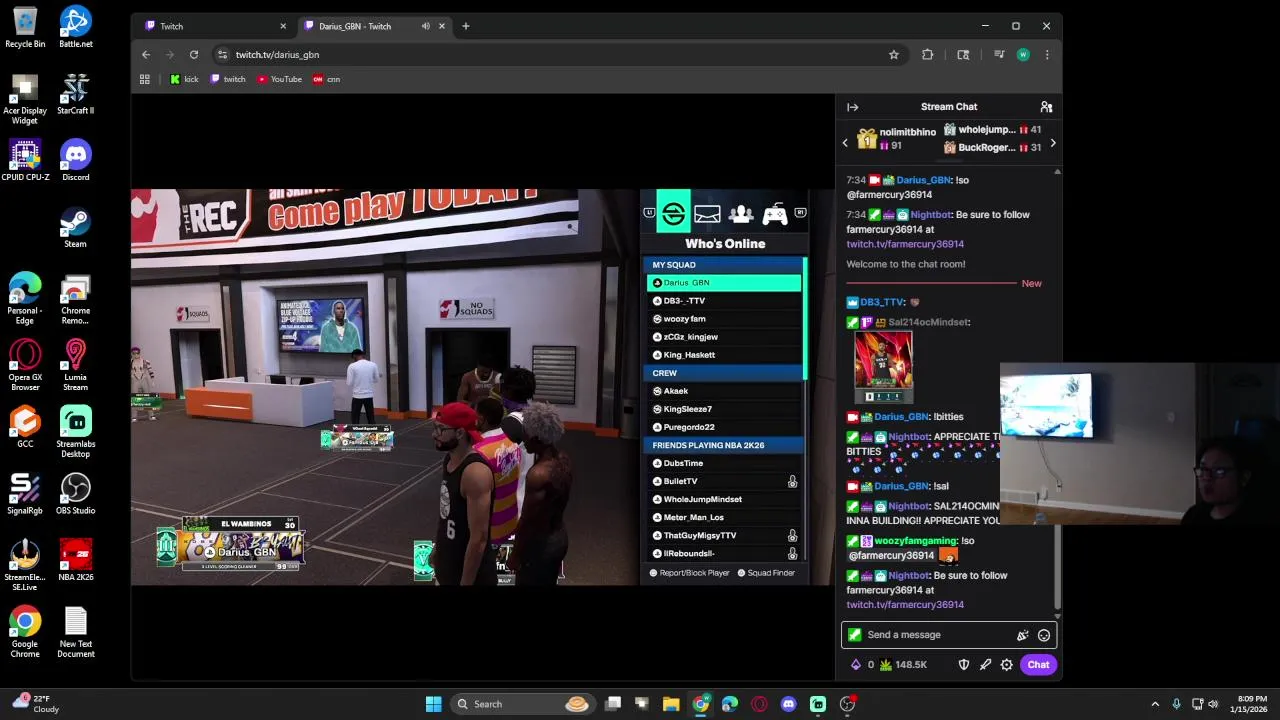Click the taskbar Search box

click(x=523, y=704)
